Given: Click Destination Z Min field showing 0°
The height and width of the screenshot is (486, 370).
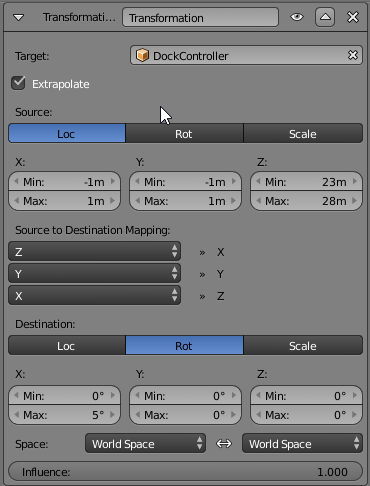Looking at the screenshot, I should tap(306, 396).
